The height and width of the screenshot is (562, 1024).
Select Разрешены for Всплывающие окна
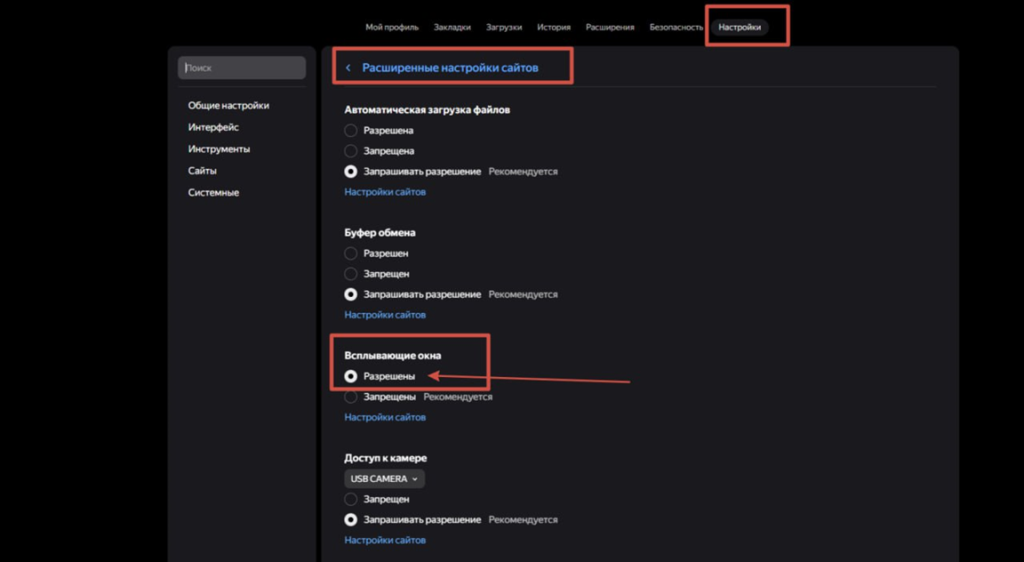tap(351, 377)
